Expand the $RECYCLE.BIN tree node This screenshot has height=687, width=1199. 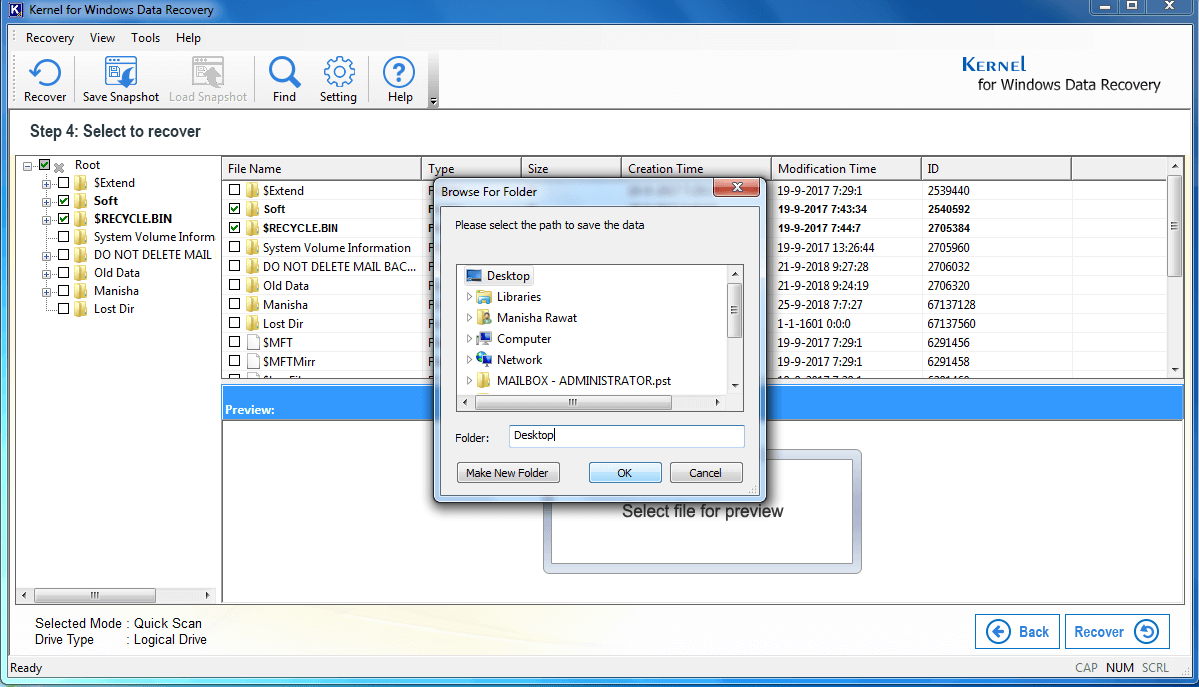pos(47,220)
